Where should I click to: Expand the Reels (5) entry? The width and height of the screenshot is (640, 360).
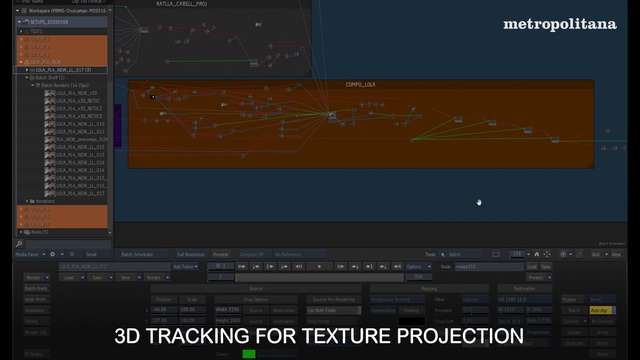click(21, 232)
